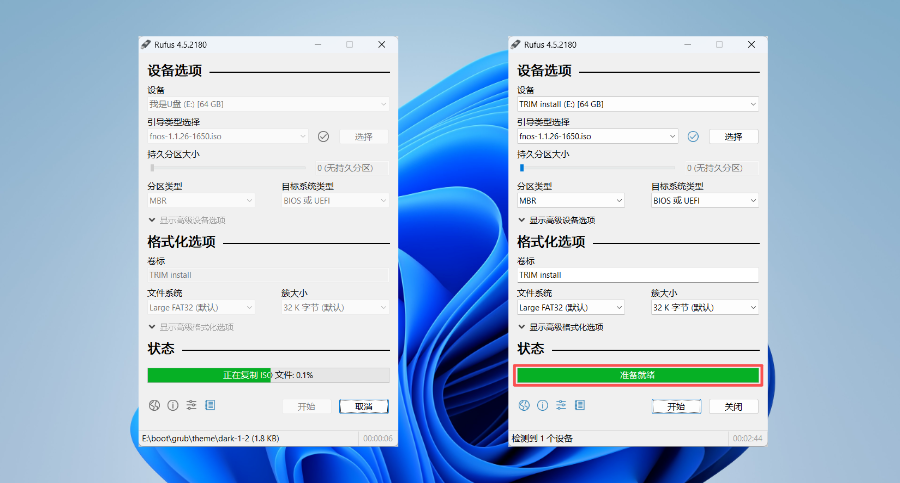
Task: Click the 卷标 TRIM install text field
Action: click(x=638, y=275)
